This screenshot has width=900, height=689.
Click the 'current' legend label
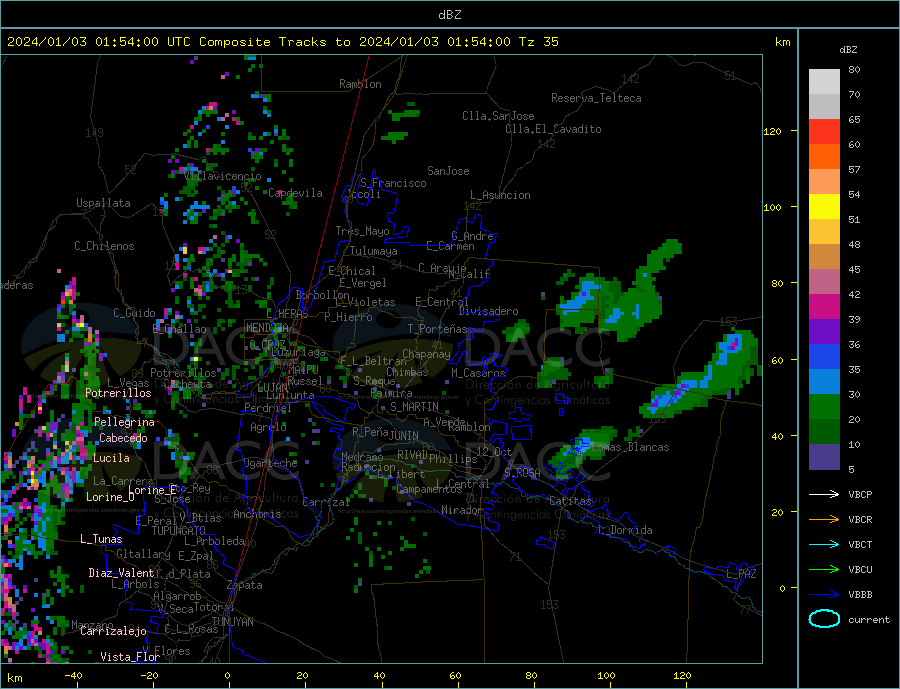point(869,620)
